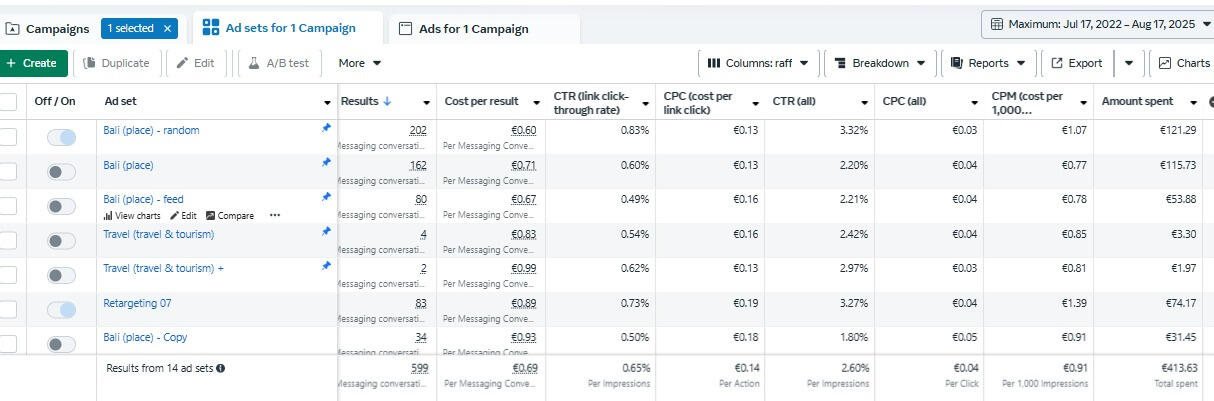Clear the 1 selected campaign filter
1214x401 pixels.
tap(167, 29)
